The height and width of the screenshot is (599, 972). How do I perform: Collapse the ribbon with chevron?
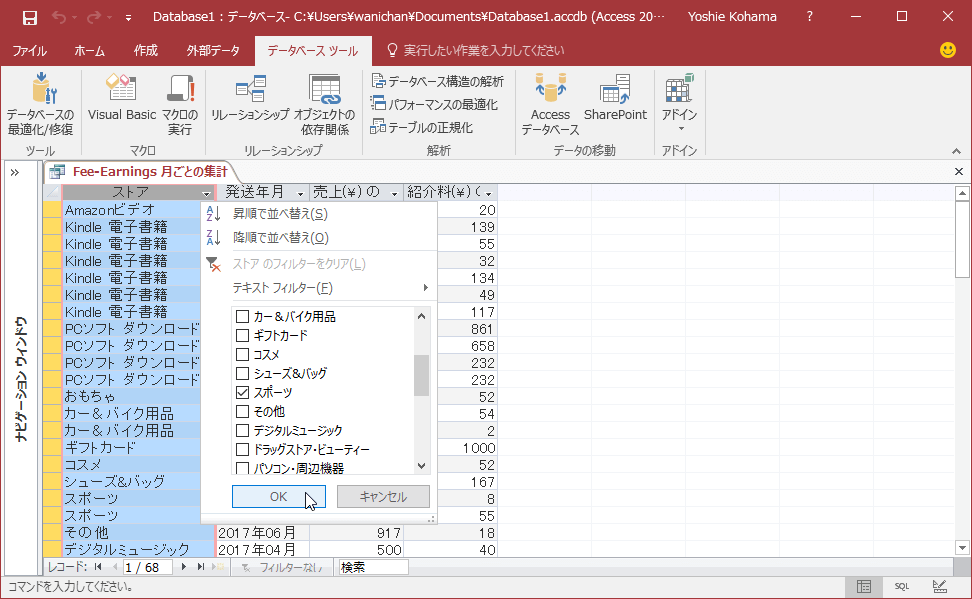(957, 151)
